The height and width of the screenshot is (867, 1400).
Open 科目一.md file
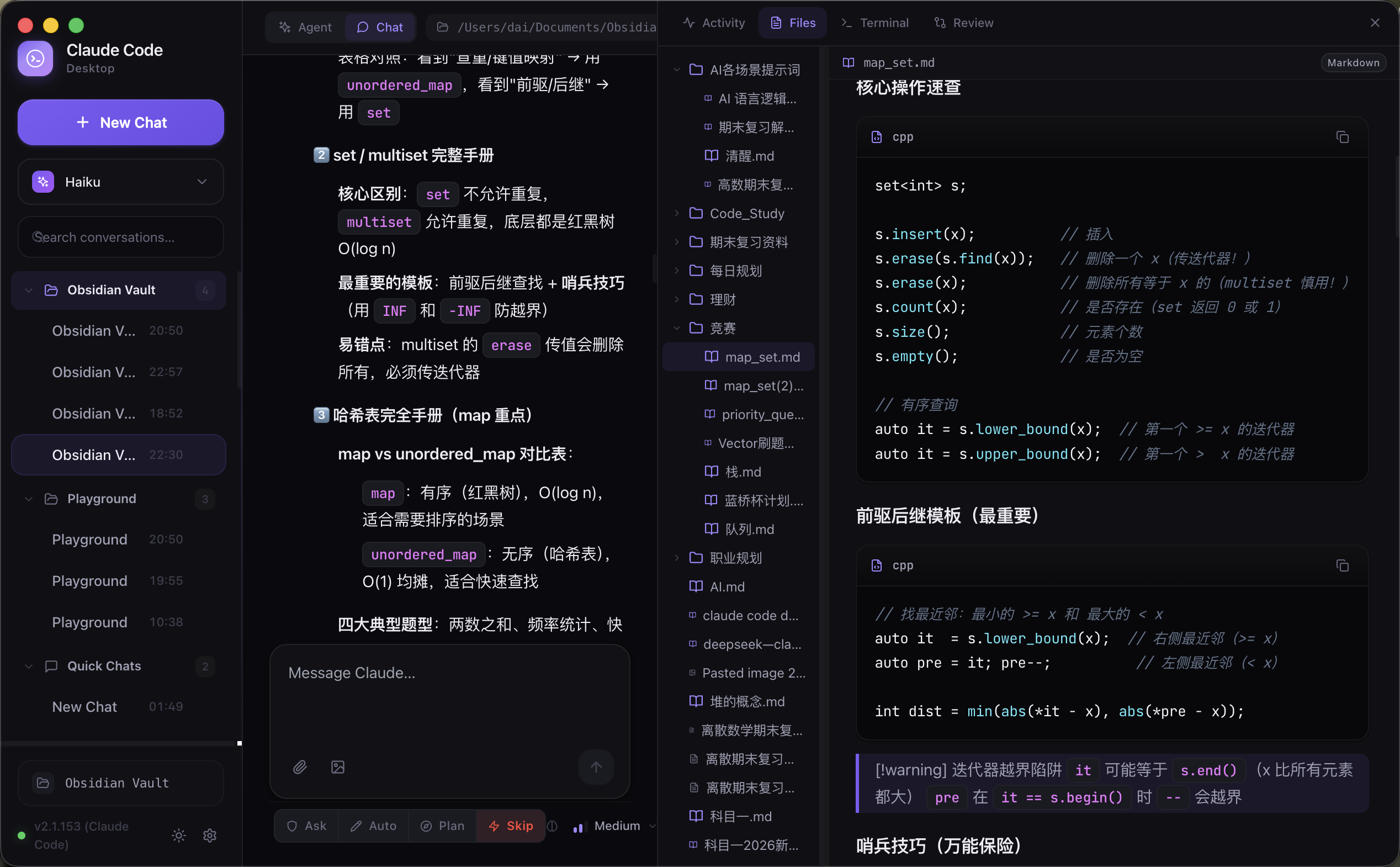(x=739, y=817)
